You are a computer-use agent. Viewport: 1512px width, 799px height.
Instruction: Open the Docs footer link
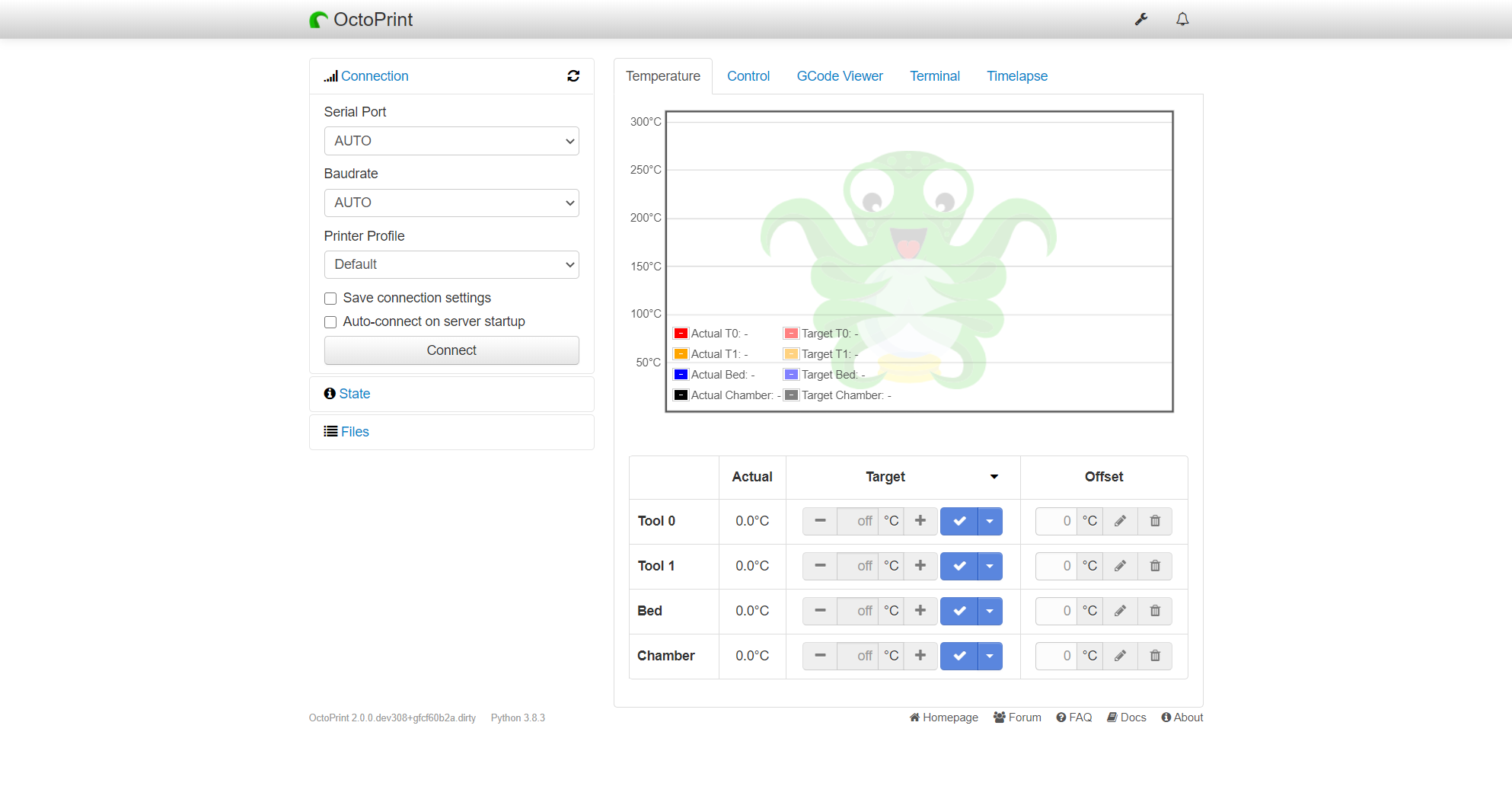click(x=1127, y=718)
